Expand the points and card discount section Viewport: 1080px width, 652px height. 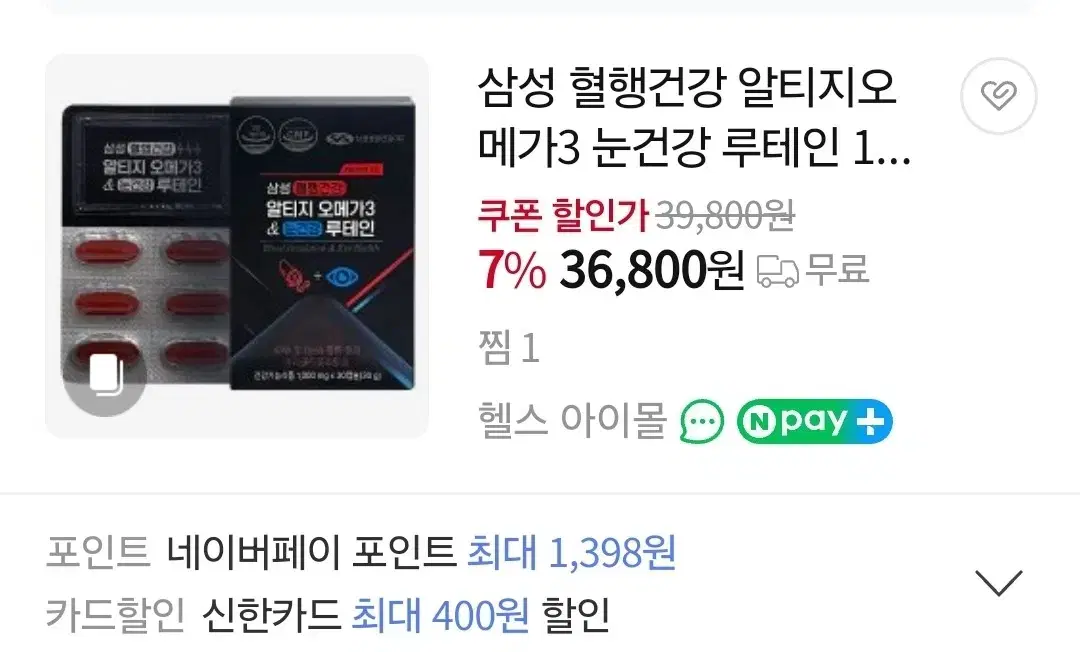pyautogui.click(x=999, y=583)
